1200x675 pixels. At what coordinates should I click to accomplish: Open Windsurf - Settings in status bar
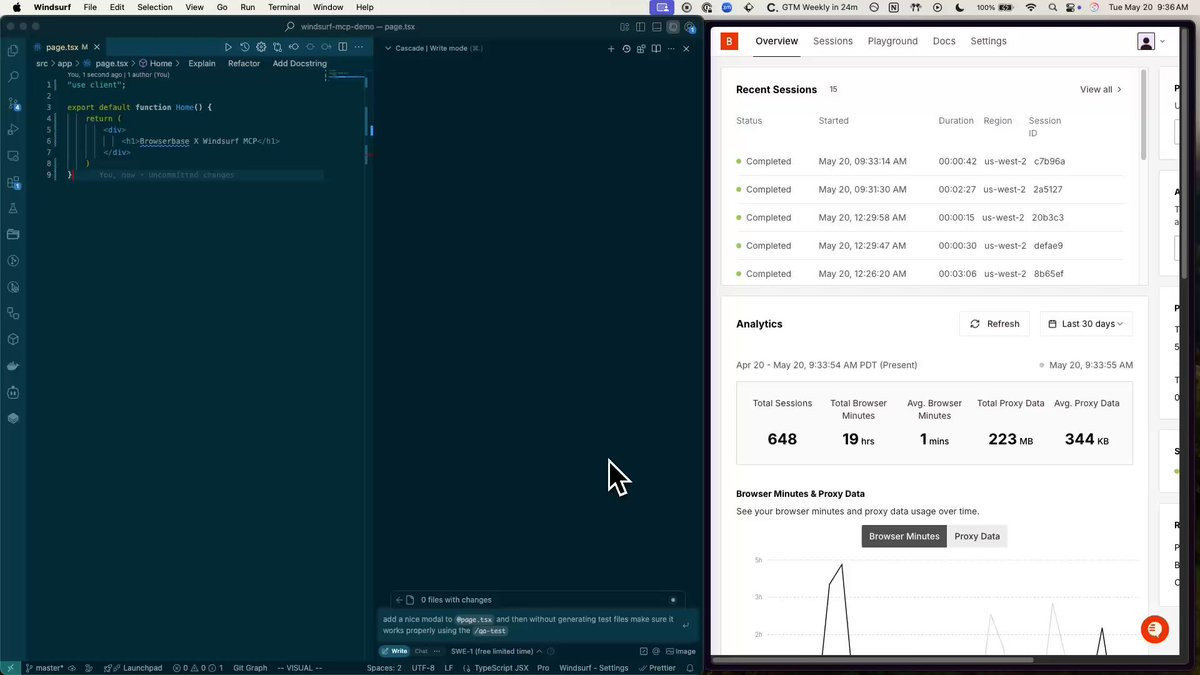click(x=594, y=668)
